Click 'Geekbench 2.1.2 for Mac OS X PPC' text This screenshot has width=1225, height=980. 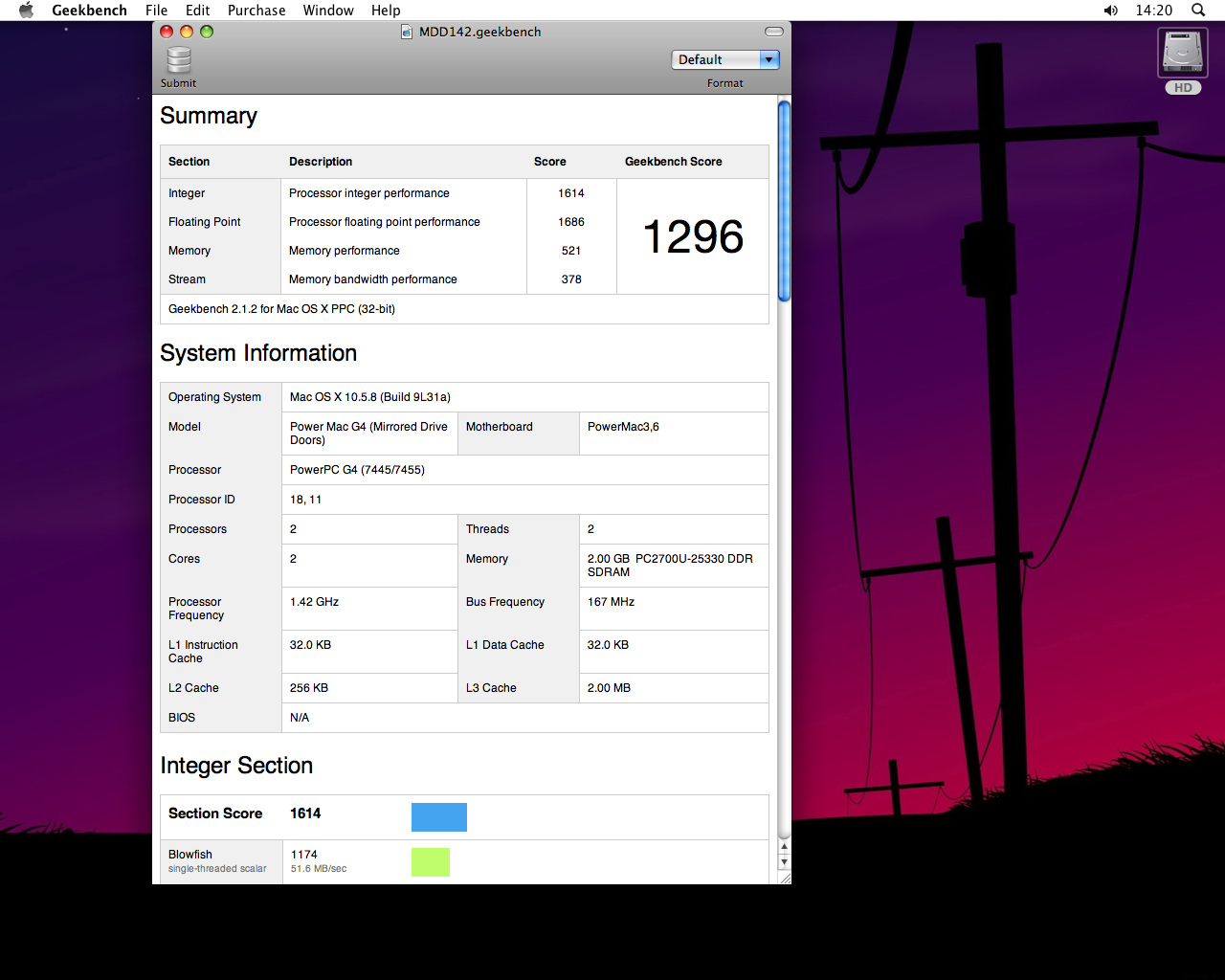(x=281, y=309)
